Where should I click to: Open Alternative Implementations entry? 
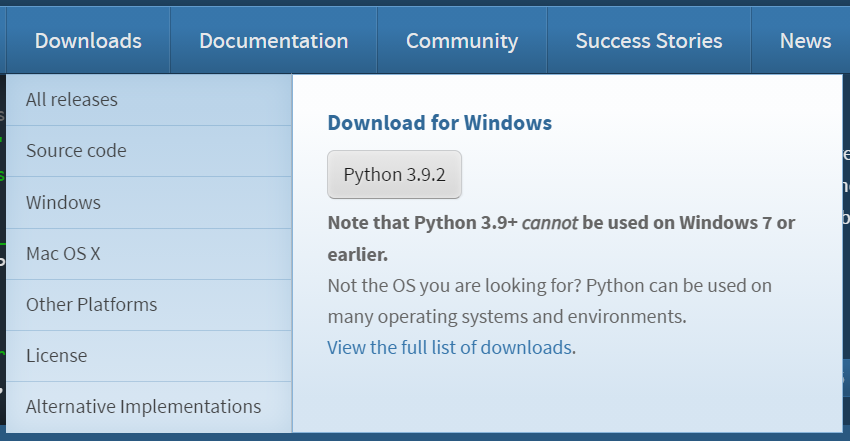point(149,406)
